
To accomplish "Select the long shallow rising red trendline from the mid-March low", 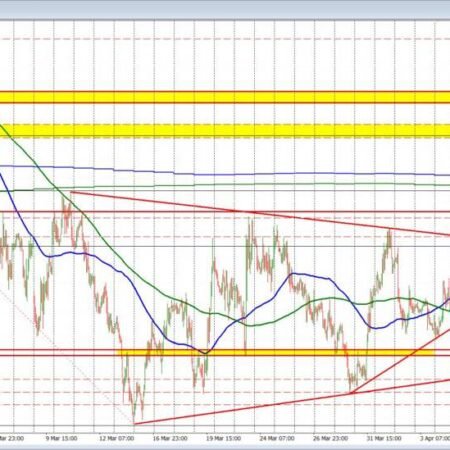I will click(292, 402).
